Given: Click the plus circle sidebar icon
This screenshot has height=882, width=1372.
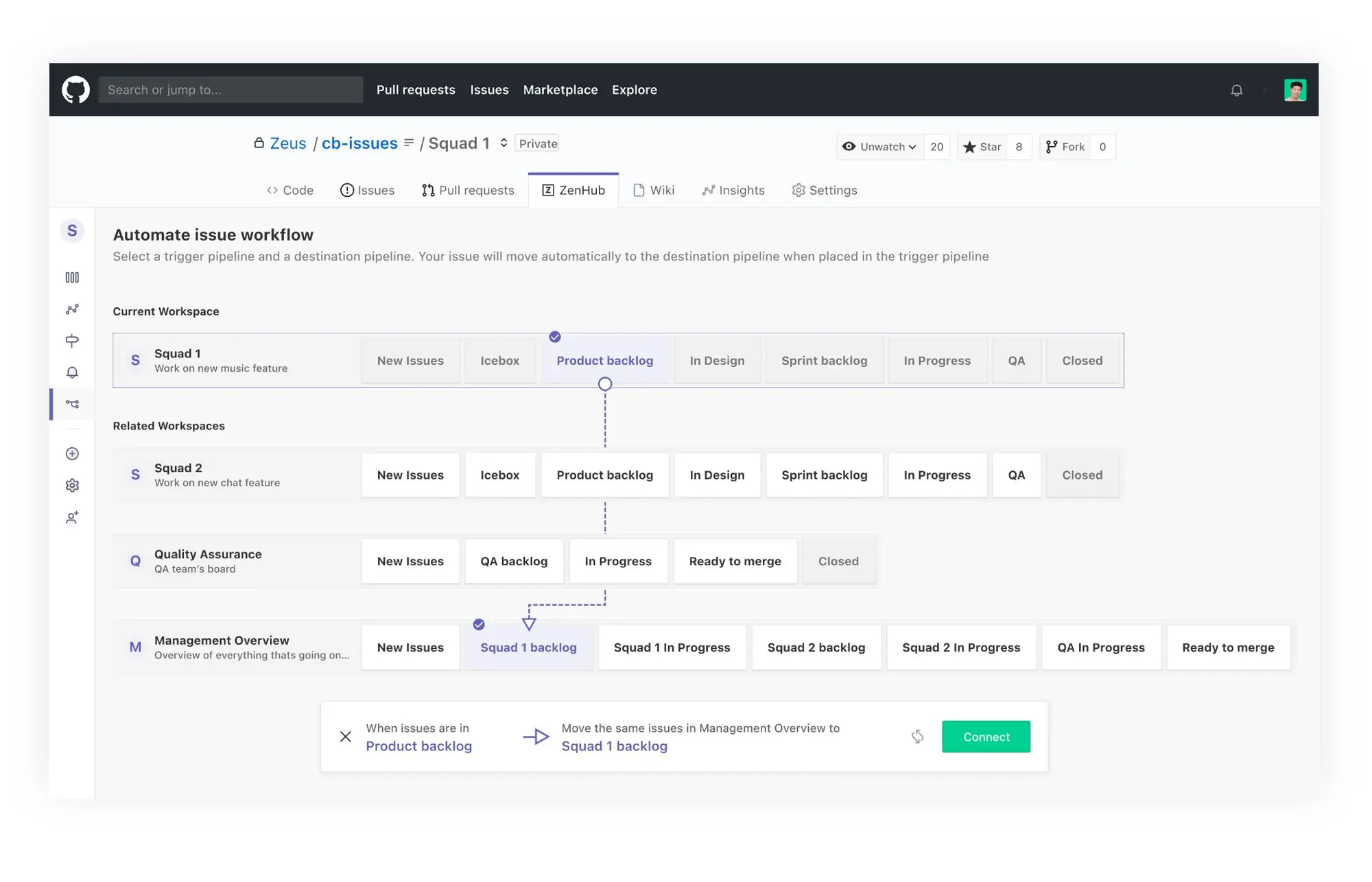Looking at the screenshot, I should click(72, 453).
